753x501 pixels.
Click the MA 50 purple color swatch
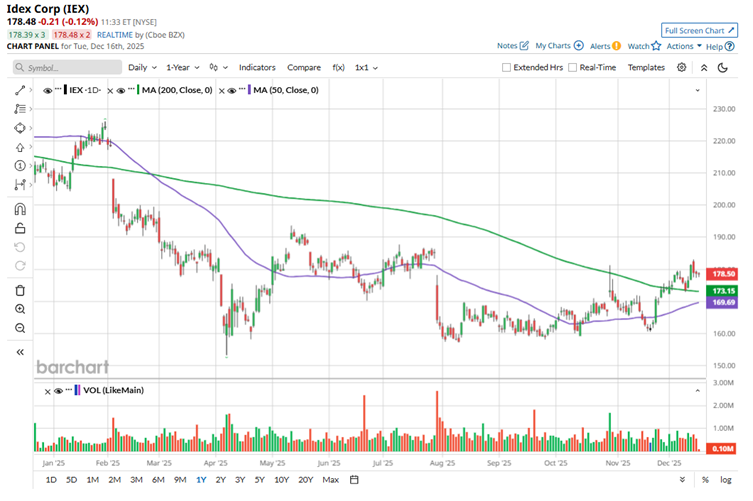pos(246,90)
